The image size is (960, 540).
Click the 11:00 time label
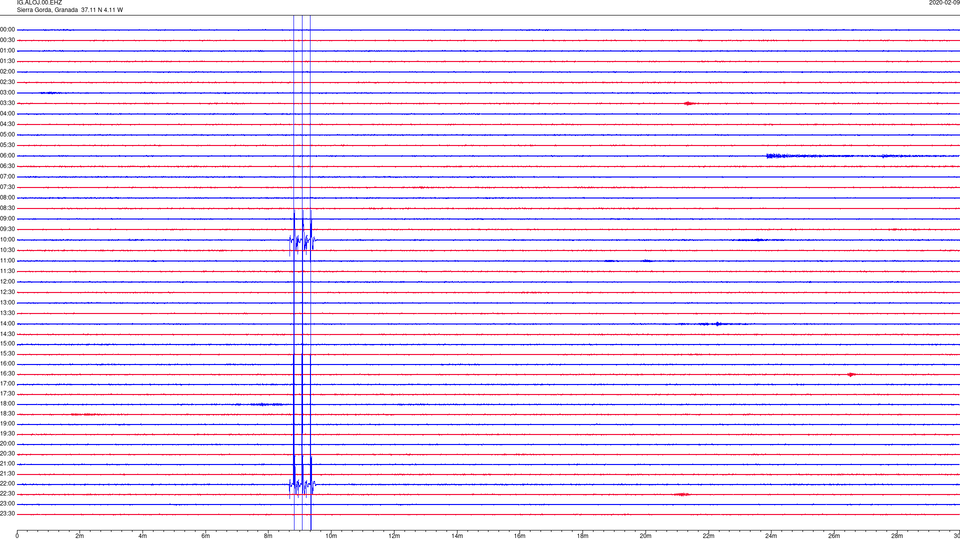click(7, 261)
